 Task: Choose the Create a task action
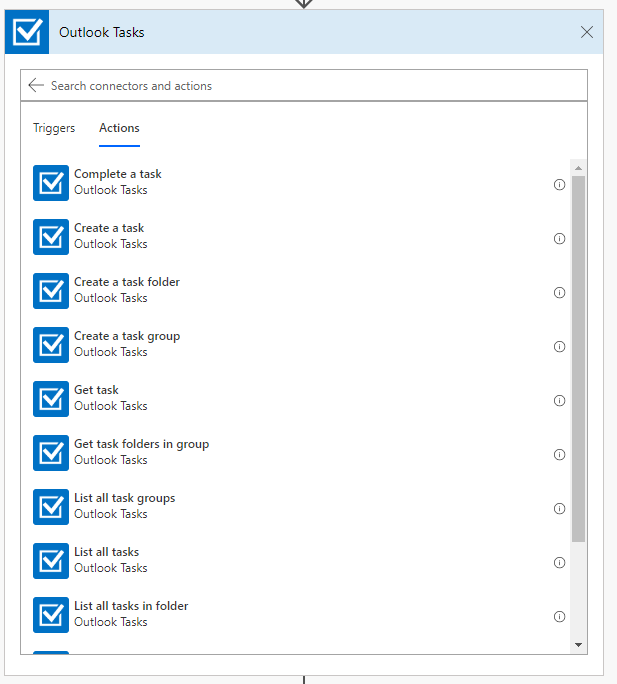tap(109, 236)
